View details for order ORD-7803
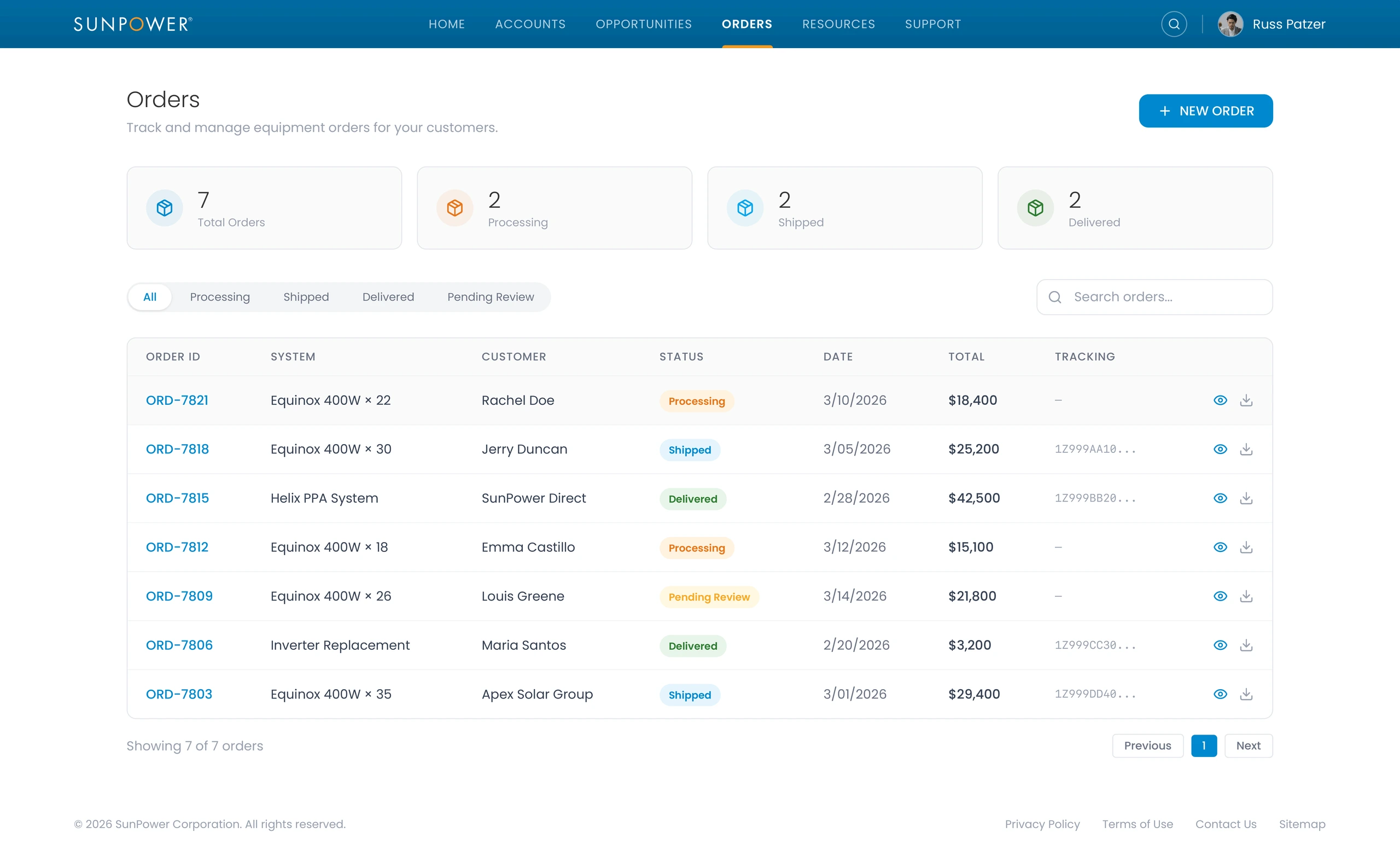Image resolution: width=1400 pixels, height=844 pixels. tap(1220, 694)
